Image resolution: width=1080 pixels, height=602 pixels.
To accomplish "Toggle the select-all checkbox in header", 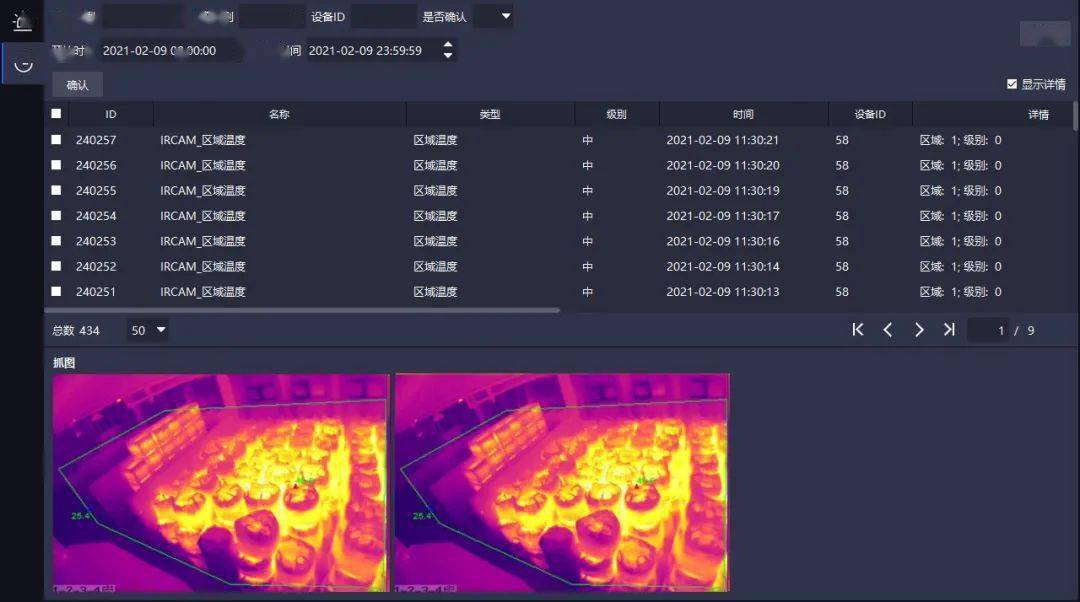I will click(x=56, y=114).
